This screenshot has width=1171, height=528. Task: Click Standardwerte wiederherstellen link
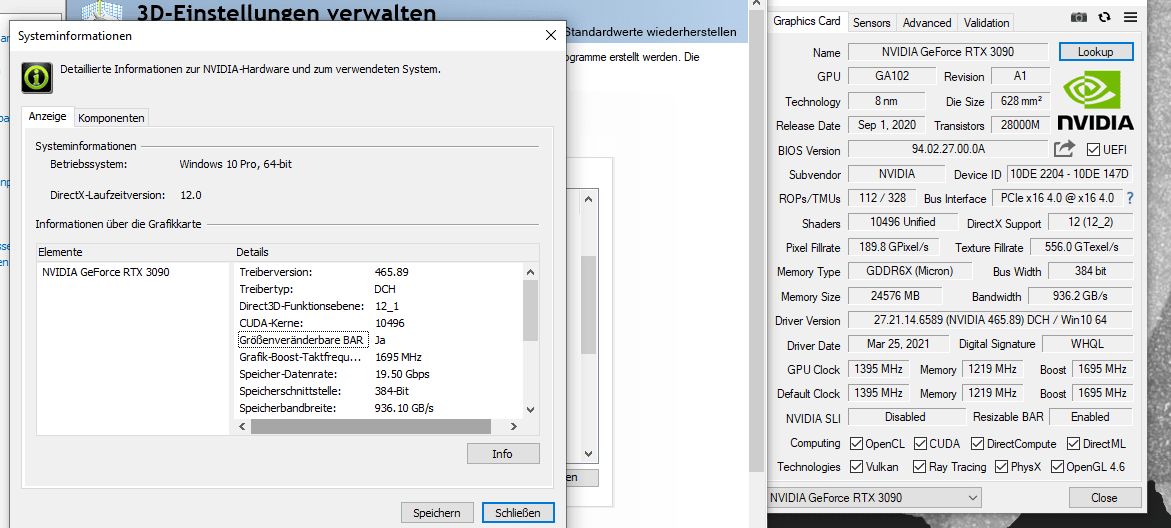(652, 33)
